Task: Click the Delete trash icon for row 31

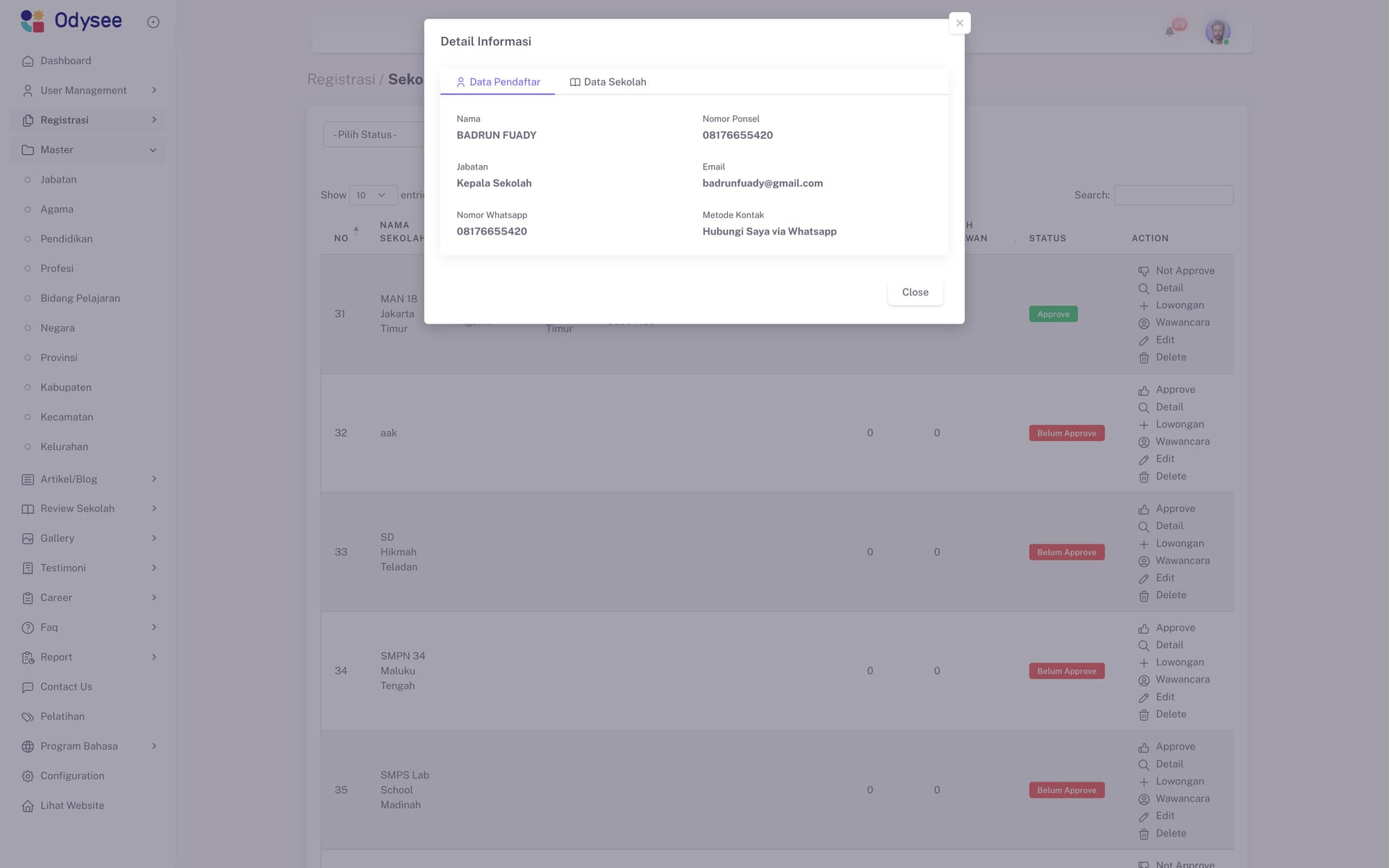Action: (1145, 358)
